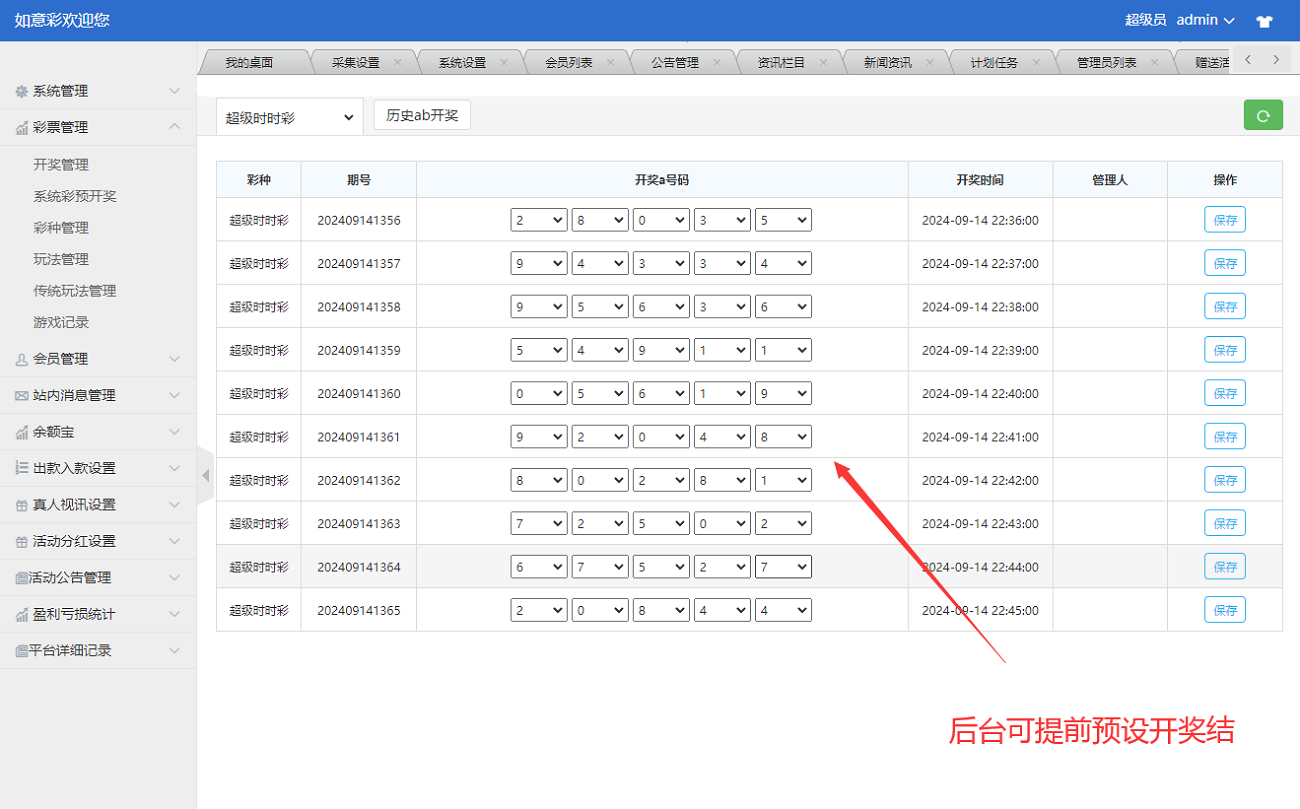Viewport: 1300px width, 809px height.
Task: Open 系统彩预开奖 in the sidebar
Action: 75,196
